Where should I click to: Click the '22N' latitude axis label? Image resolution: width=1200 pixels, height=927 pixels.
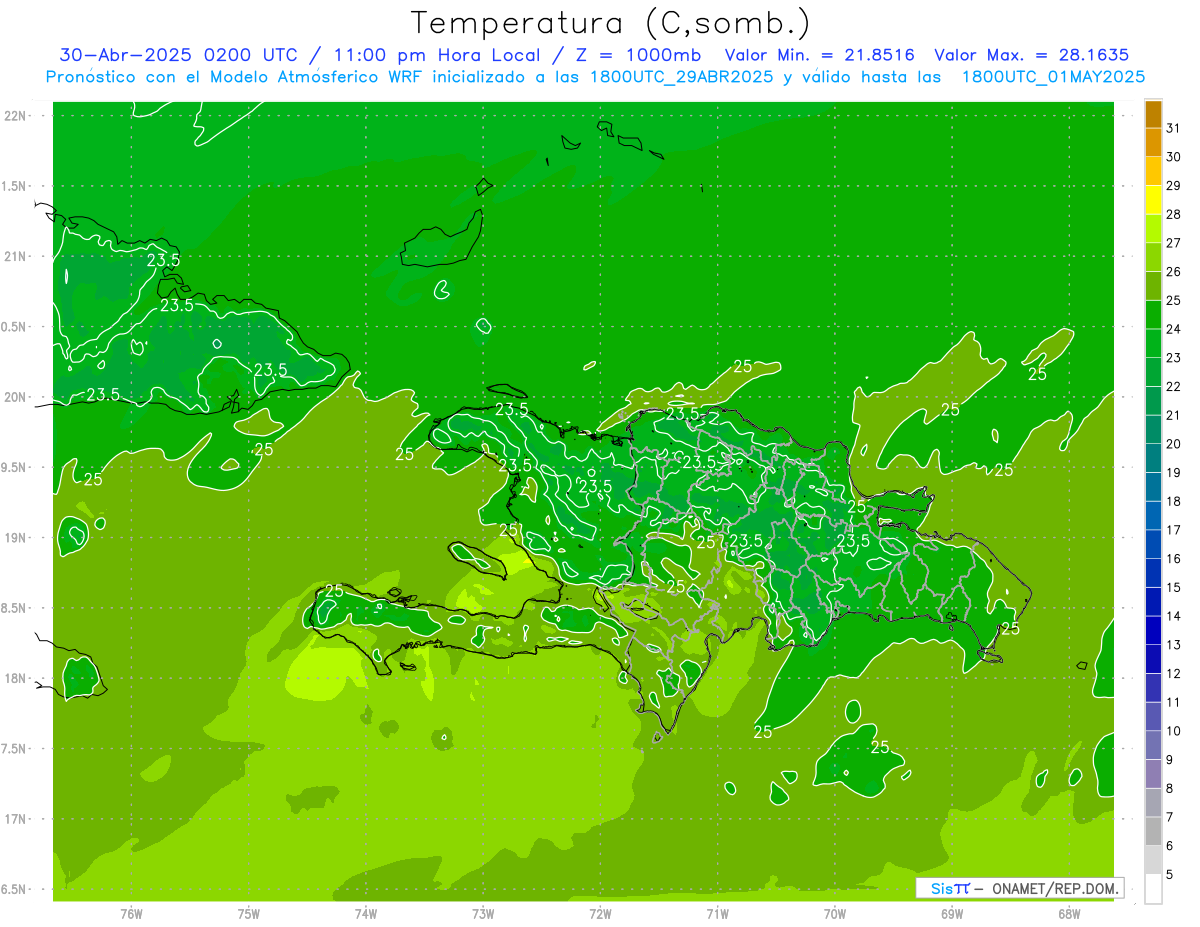point(16,116)
